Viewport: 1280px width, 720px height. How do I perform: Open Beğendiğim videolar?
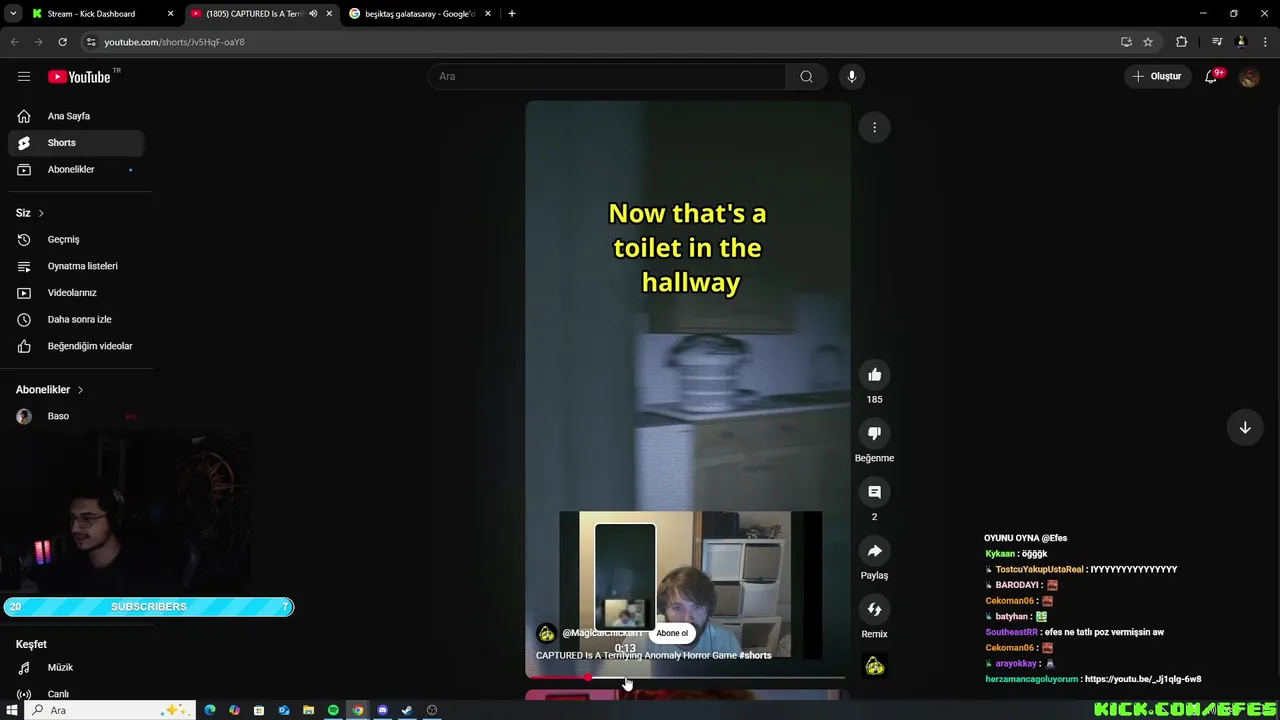coord(76,346)
